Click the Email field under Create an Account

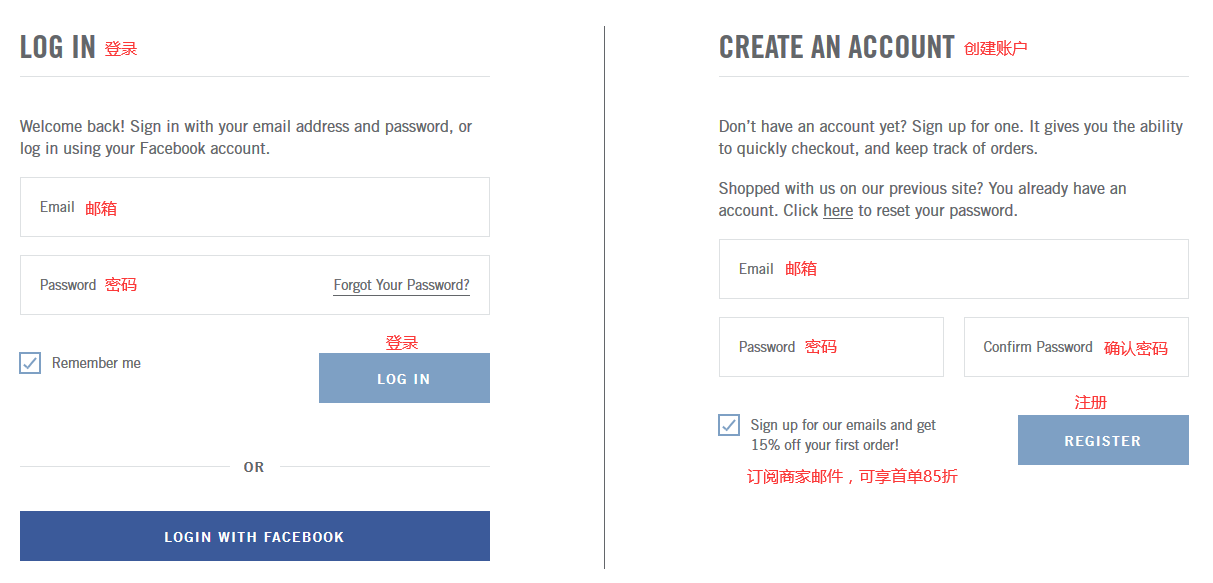click(x=953, y=269)
